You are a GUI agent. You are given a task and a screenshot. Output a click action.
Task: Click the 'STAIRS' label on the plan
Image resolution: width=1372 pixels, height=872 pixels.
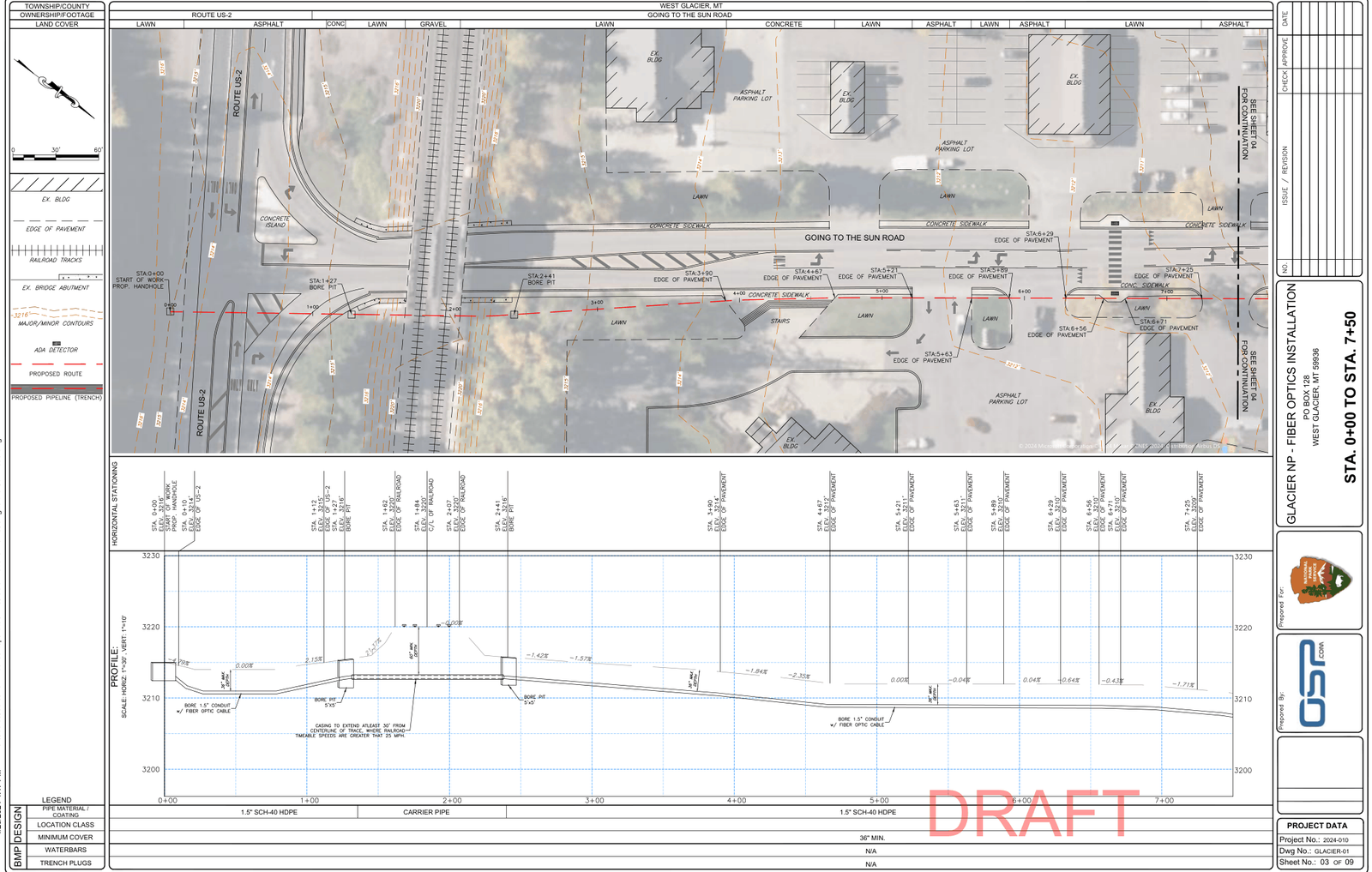click(780, 322)
